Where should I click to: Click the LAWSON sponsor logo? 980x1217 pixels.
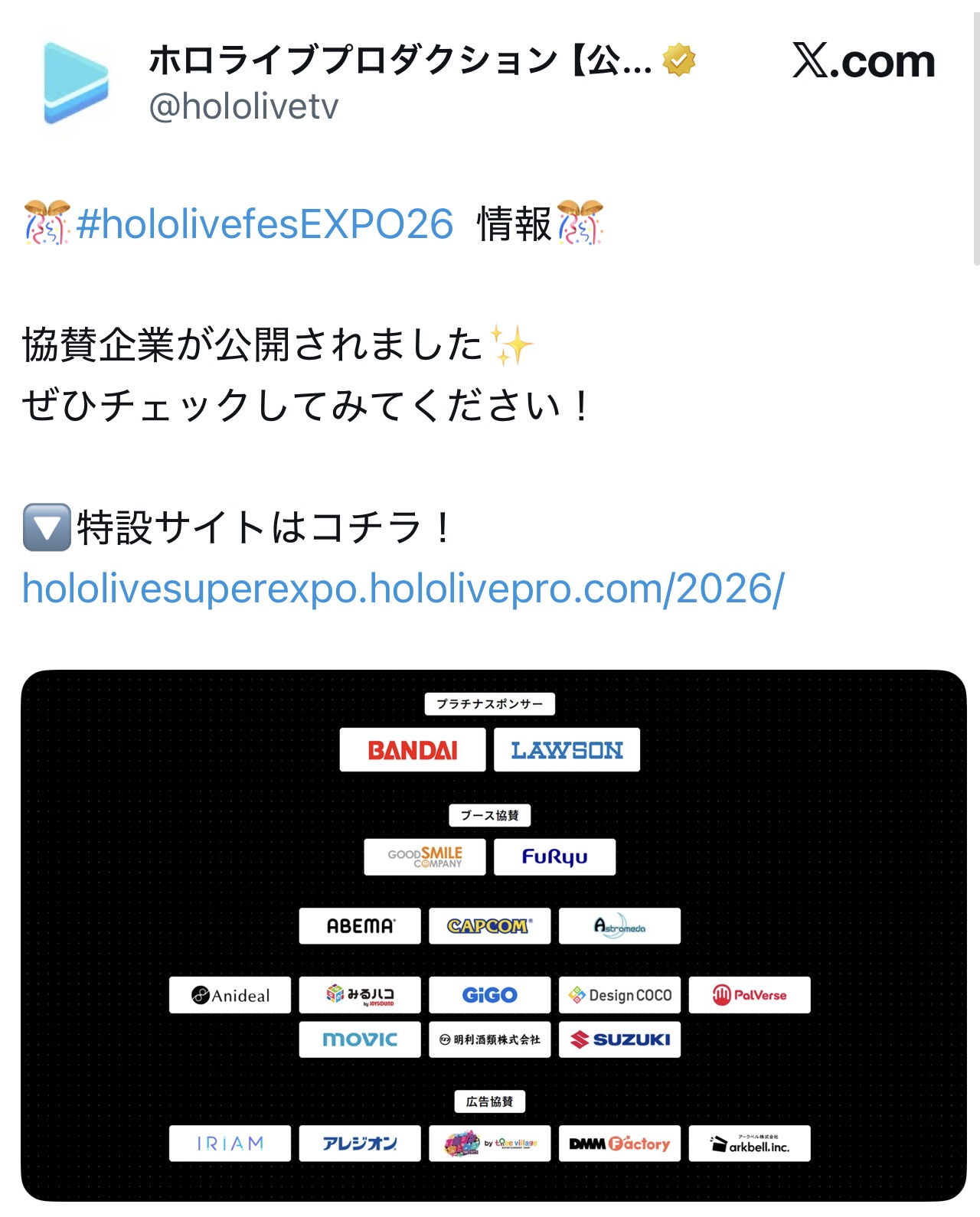pyautogui.click(x=567, y=749)
